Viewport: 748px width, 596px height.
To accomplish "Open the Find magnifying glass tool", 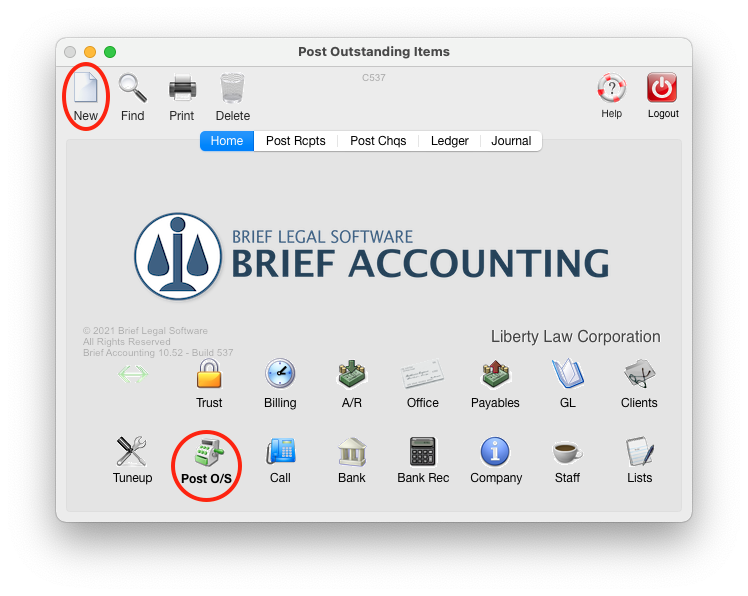I will [x=133, y=88].
